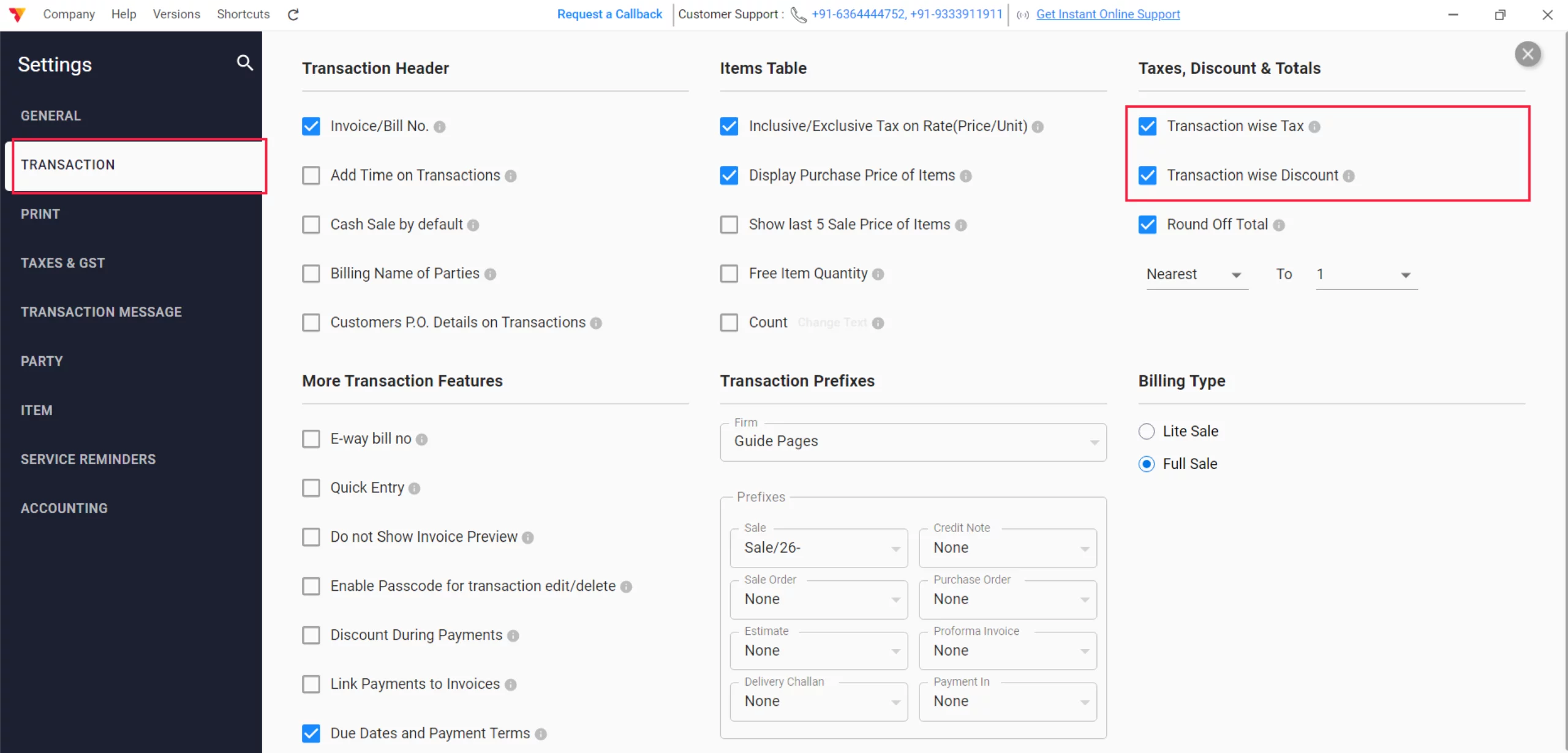This screenshot has width=1568, height=753.
Task: Open the Nearest round off dropdown
Action: (1197, 274)
